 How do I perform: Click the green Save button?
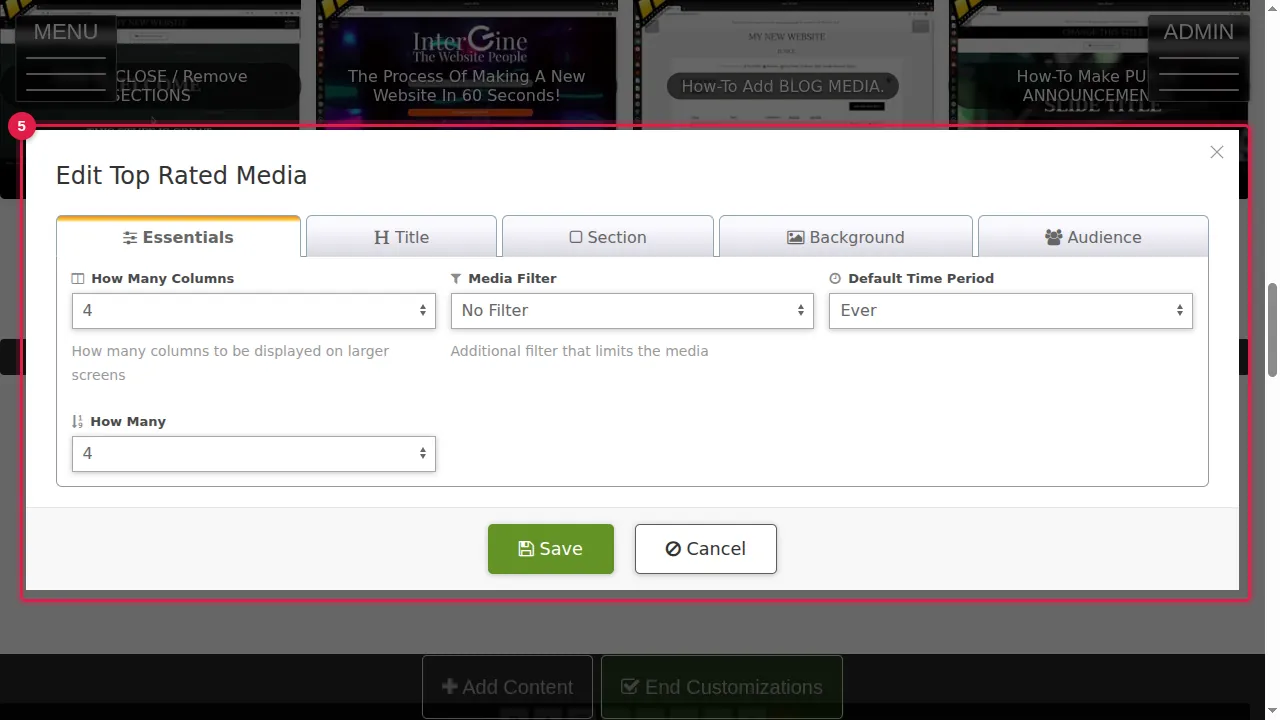[551, 549]
